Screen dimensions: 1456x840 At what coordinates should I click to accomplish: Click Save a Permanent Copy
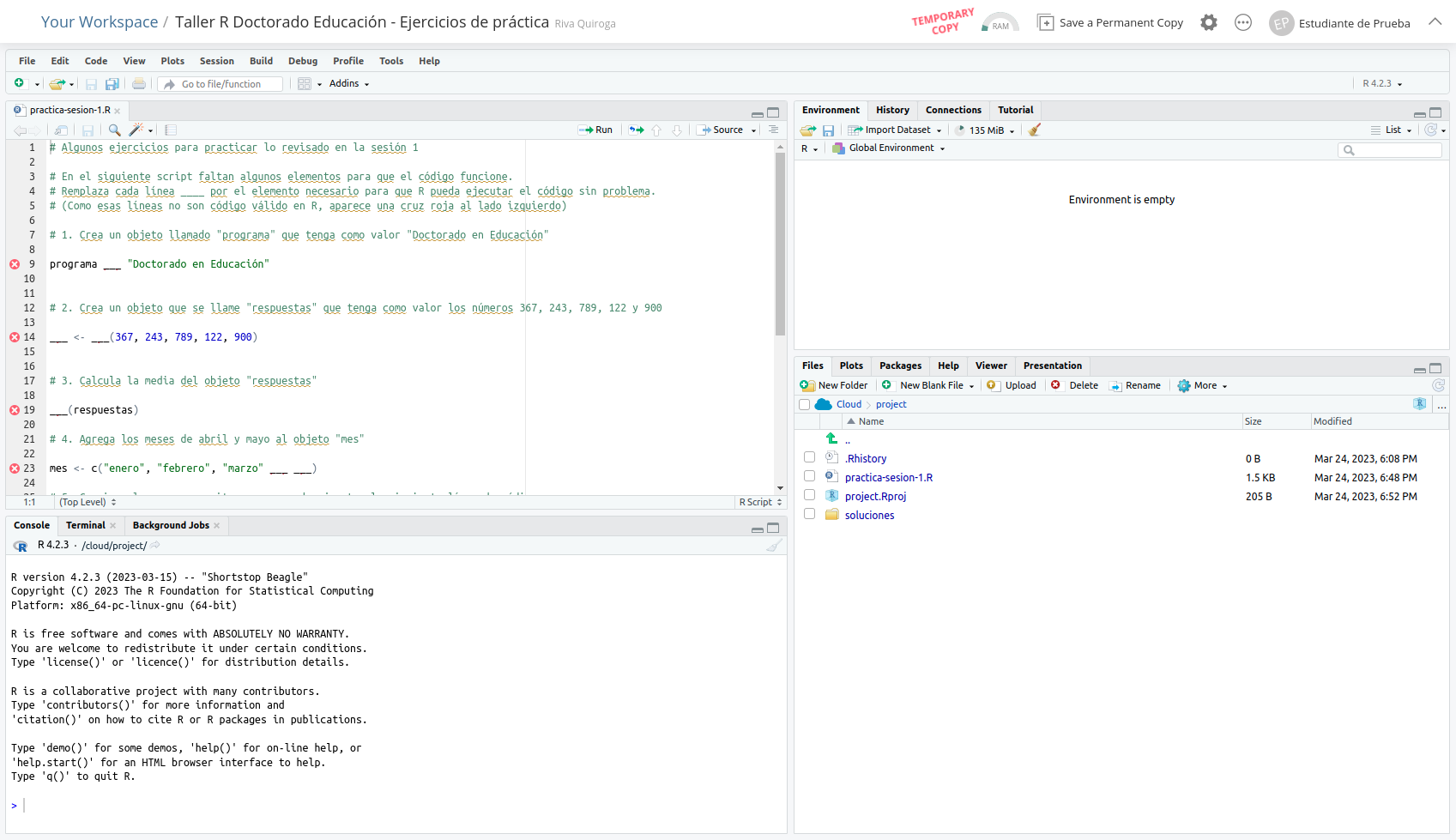point(1110,23)
